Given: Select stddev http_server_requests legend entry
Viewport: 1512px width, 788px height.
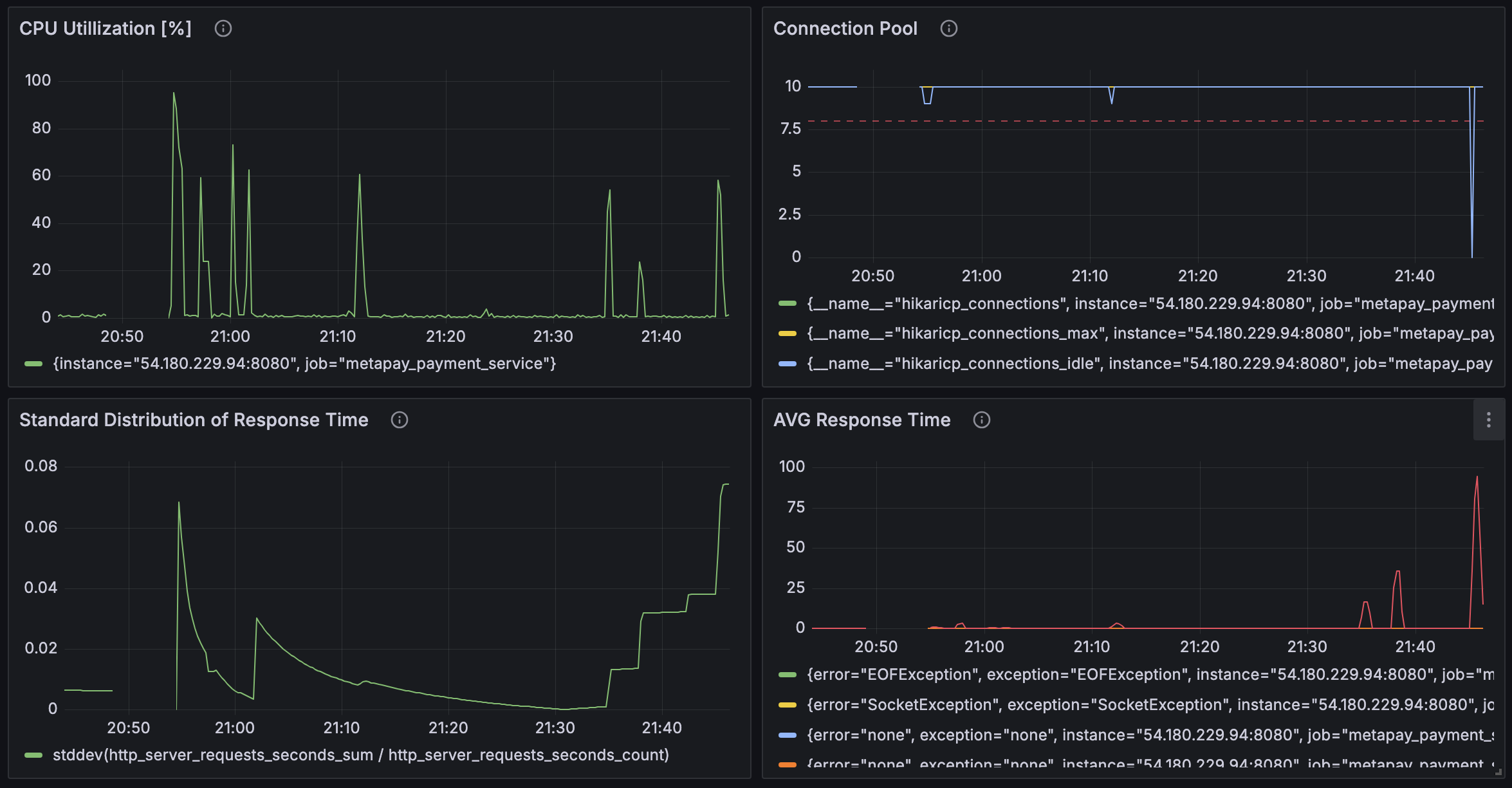Looking at the screenshot, I should (x=360, y=755).
